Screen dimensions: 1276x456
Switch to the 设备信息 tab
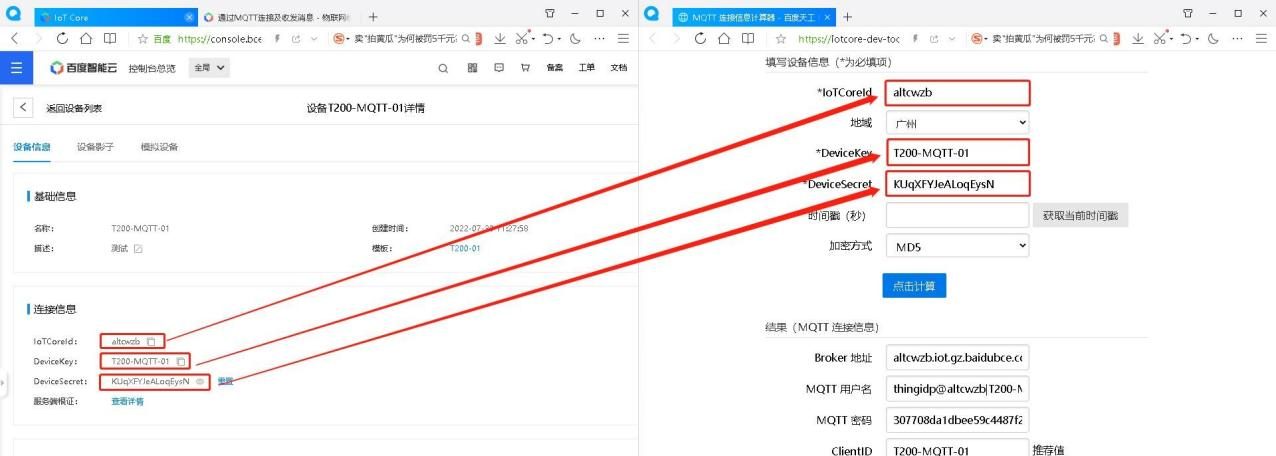click(33, 147)
